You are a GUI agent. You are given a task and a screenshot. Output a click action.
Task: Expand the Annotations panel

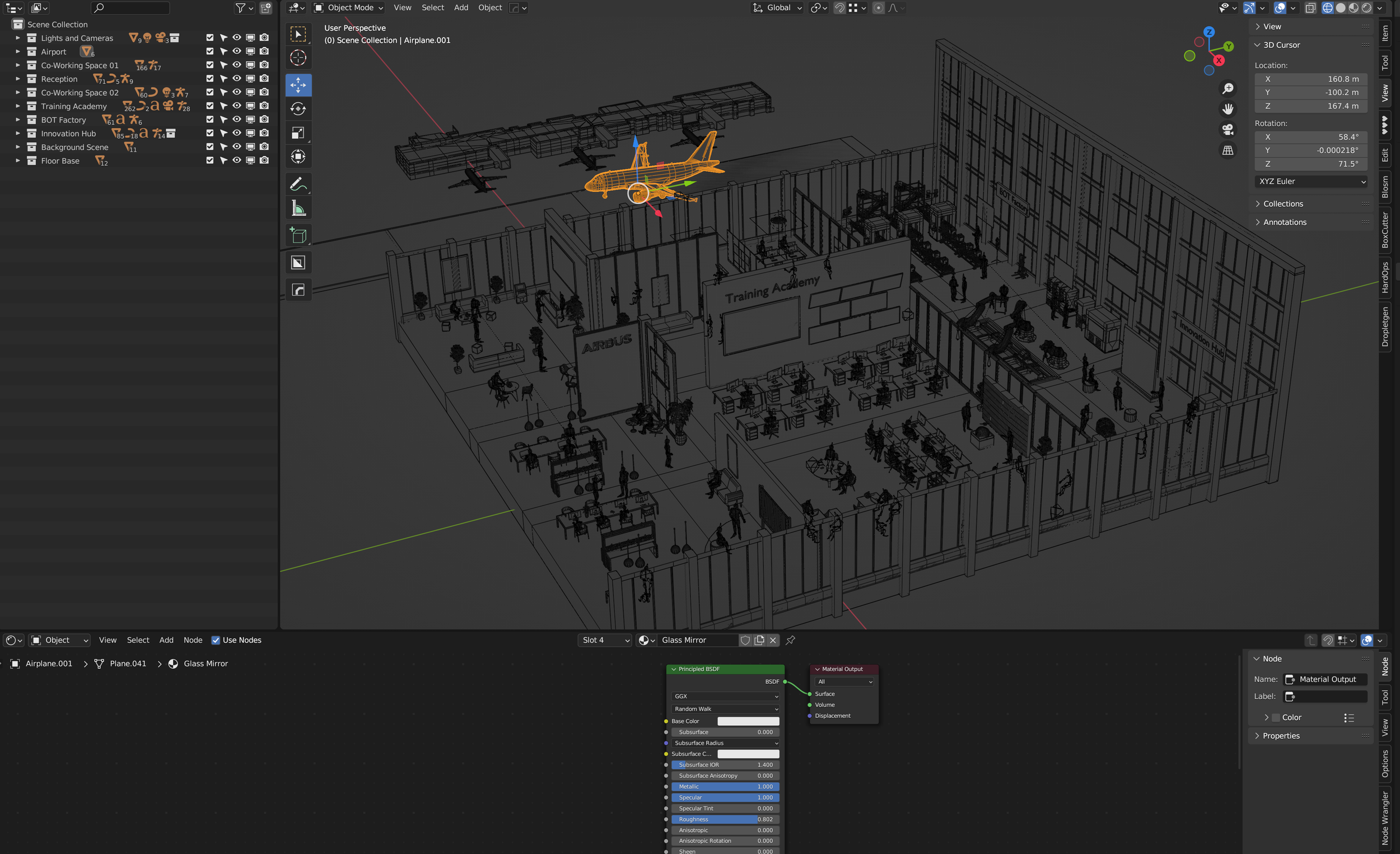point(1285,222)
